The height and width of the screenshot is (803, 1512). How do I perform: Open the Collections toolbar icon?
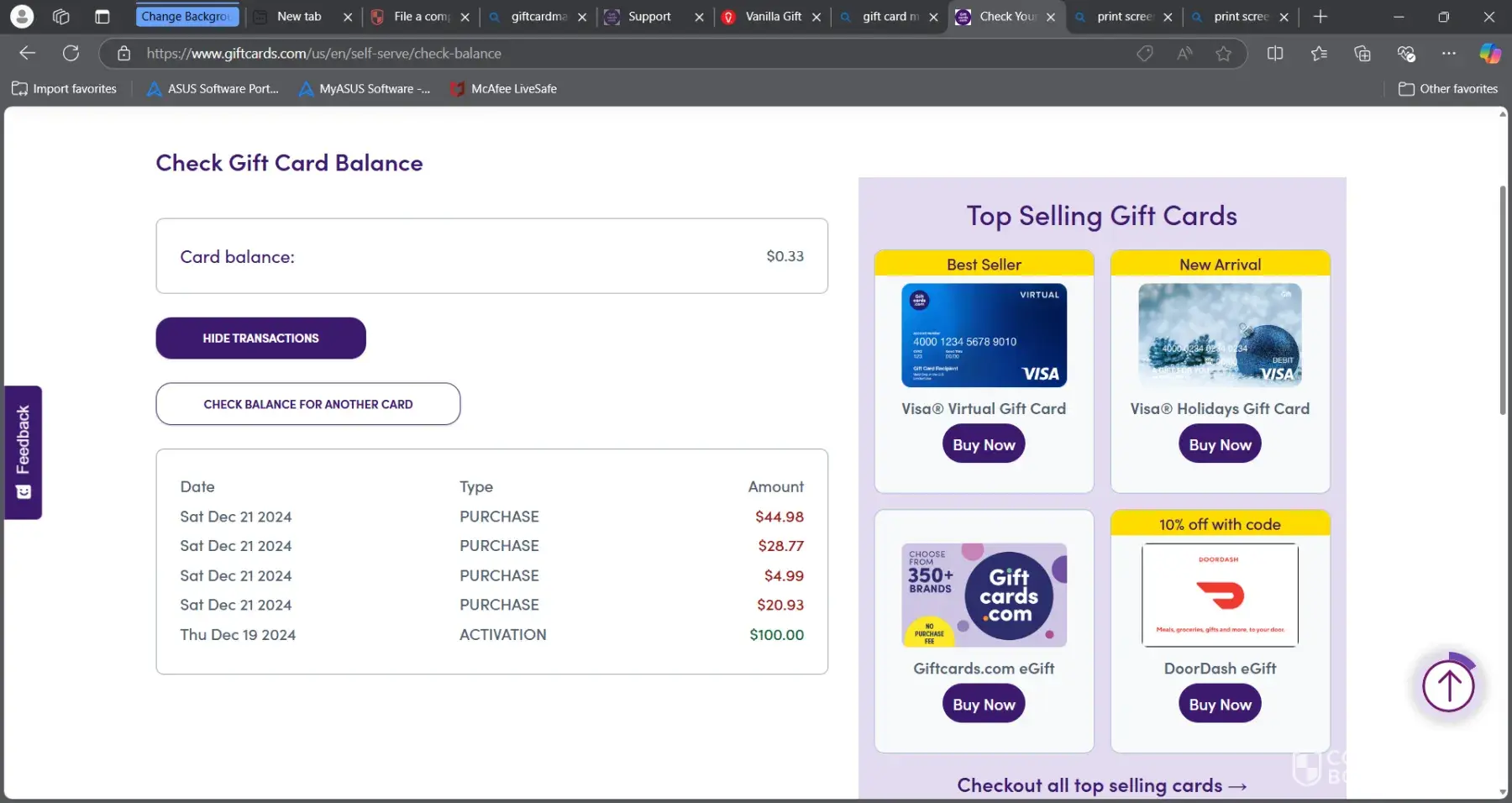(1362, 54)
